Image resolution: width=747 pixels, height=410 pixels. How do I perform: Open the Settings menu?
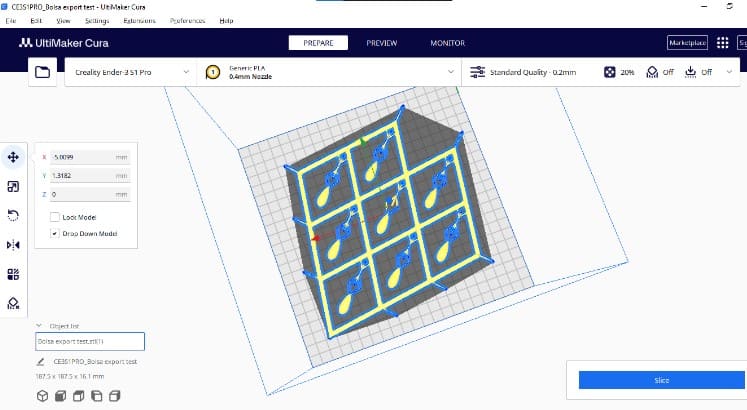click(97, 21)
